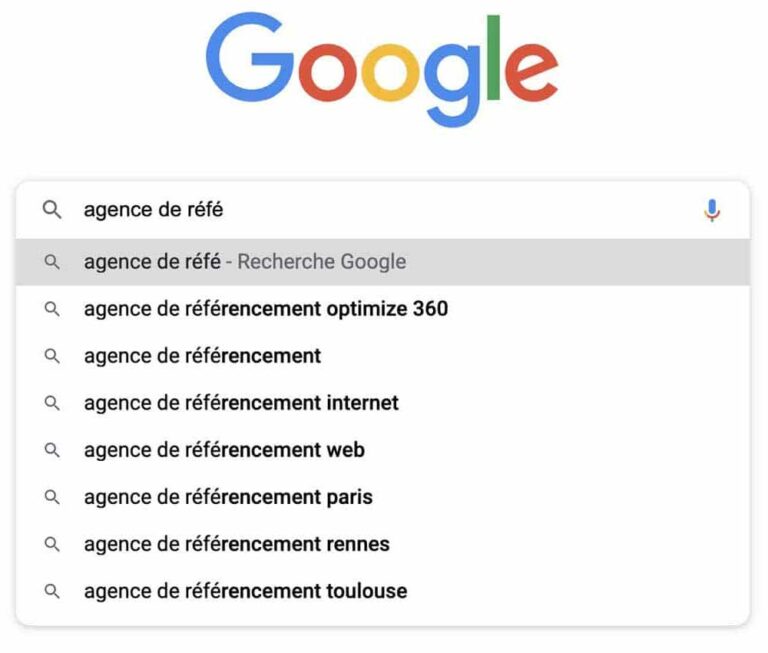Click magnifier icon beside "référencement web" suggestion
The image size is (768, 653).
(x=52, y=450)
